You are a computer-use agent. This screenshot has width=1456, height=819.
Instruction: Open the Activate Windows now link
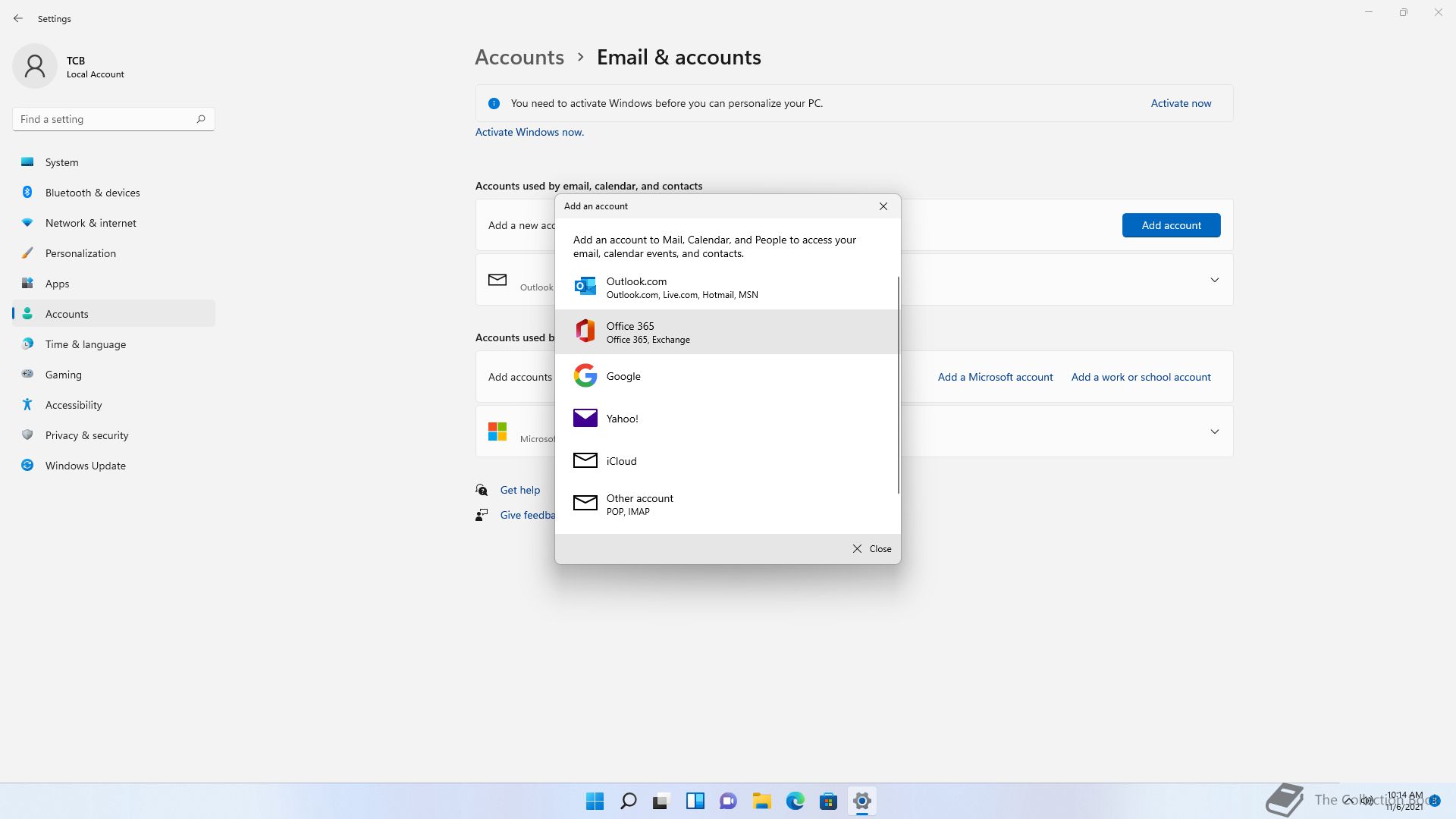529,132
